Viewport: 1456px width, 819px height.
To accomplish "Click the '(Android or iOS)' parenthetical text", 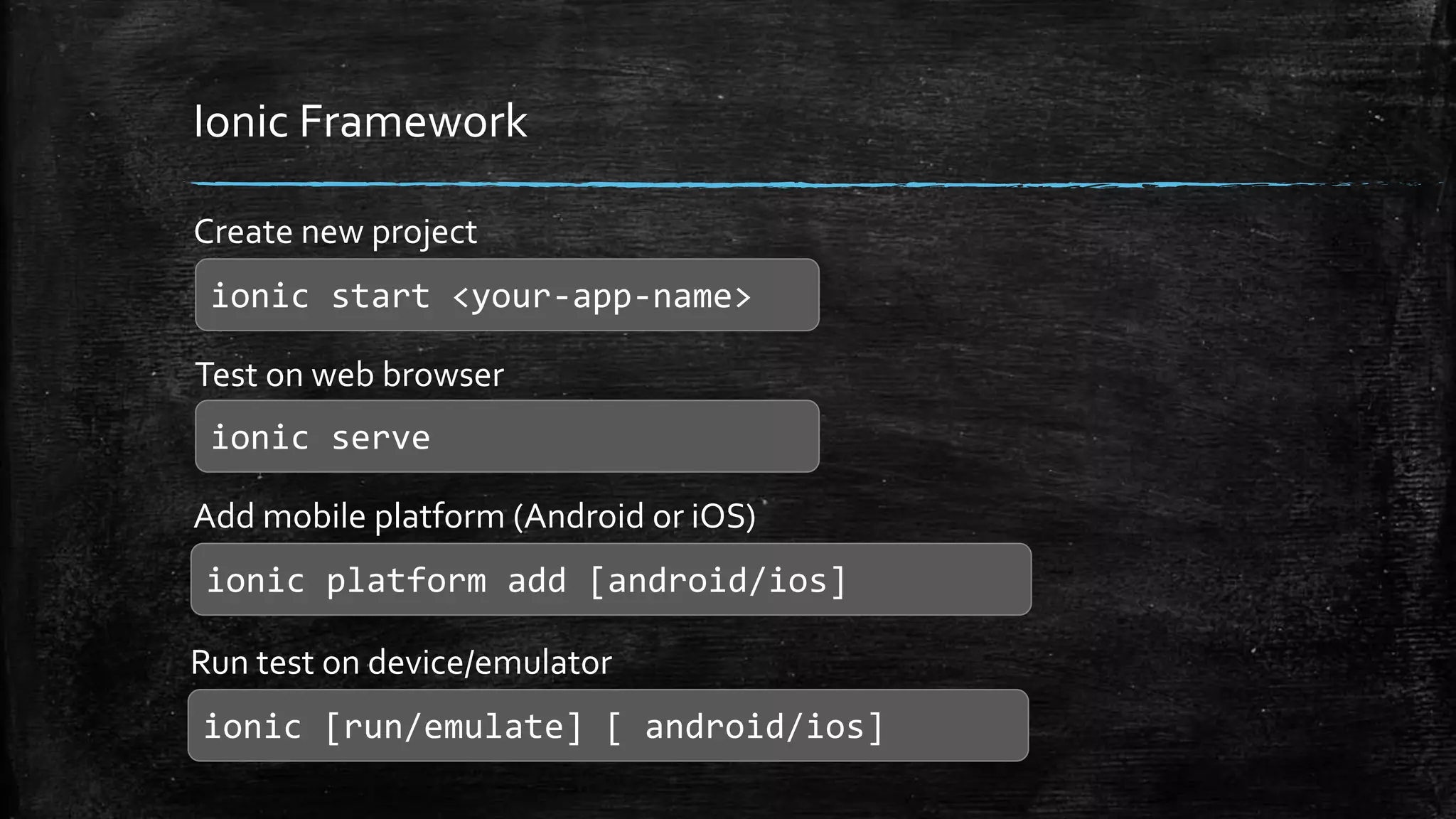I will 634,516.
